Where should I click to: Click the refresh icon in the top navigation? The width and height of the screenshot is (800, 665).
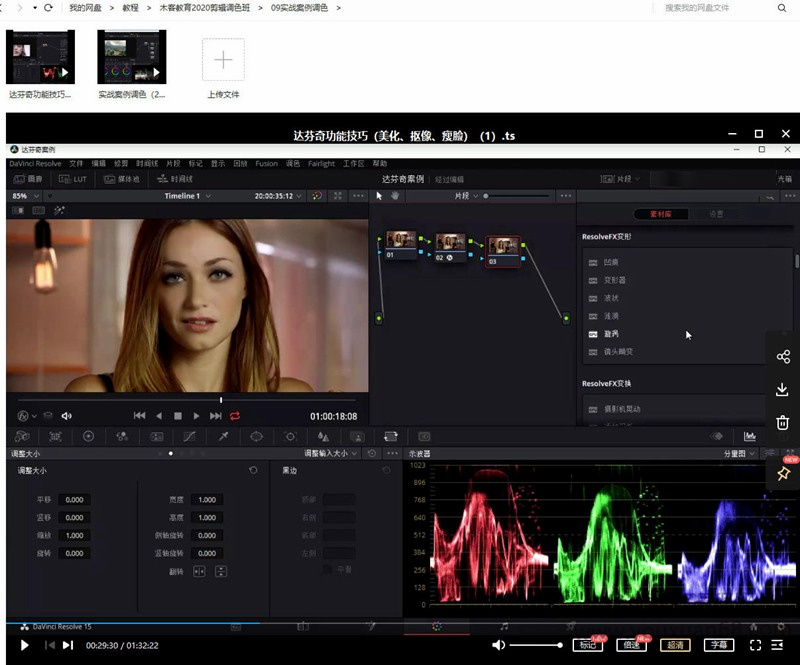pos(48,8)
